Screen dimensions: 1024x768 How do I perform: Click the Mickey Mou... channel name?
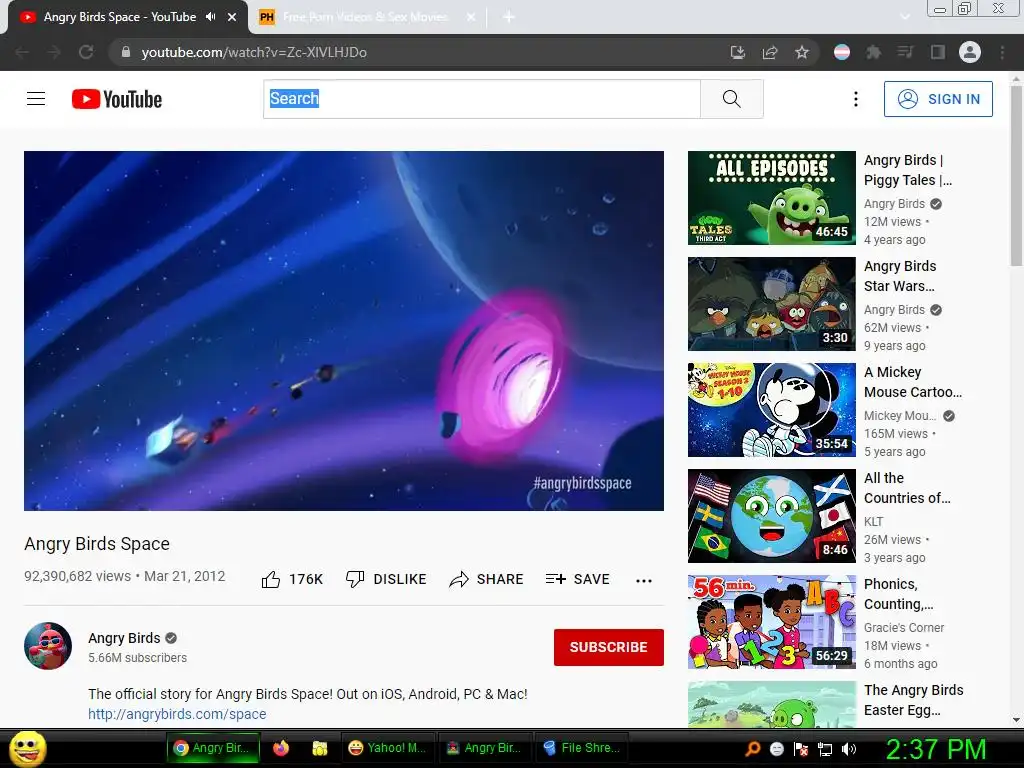pos(900,416)
